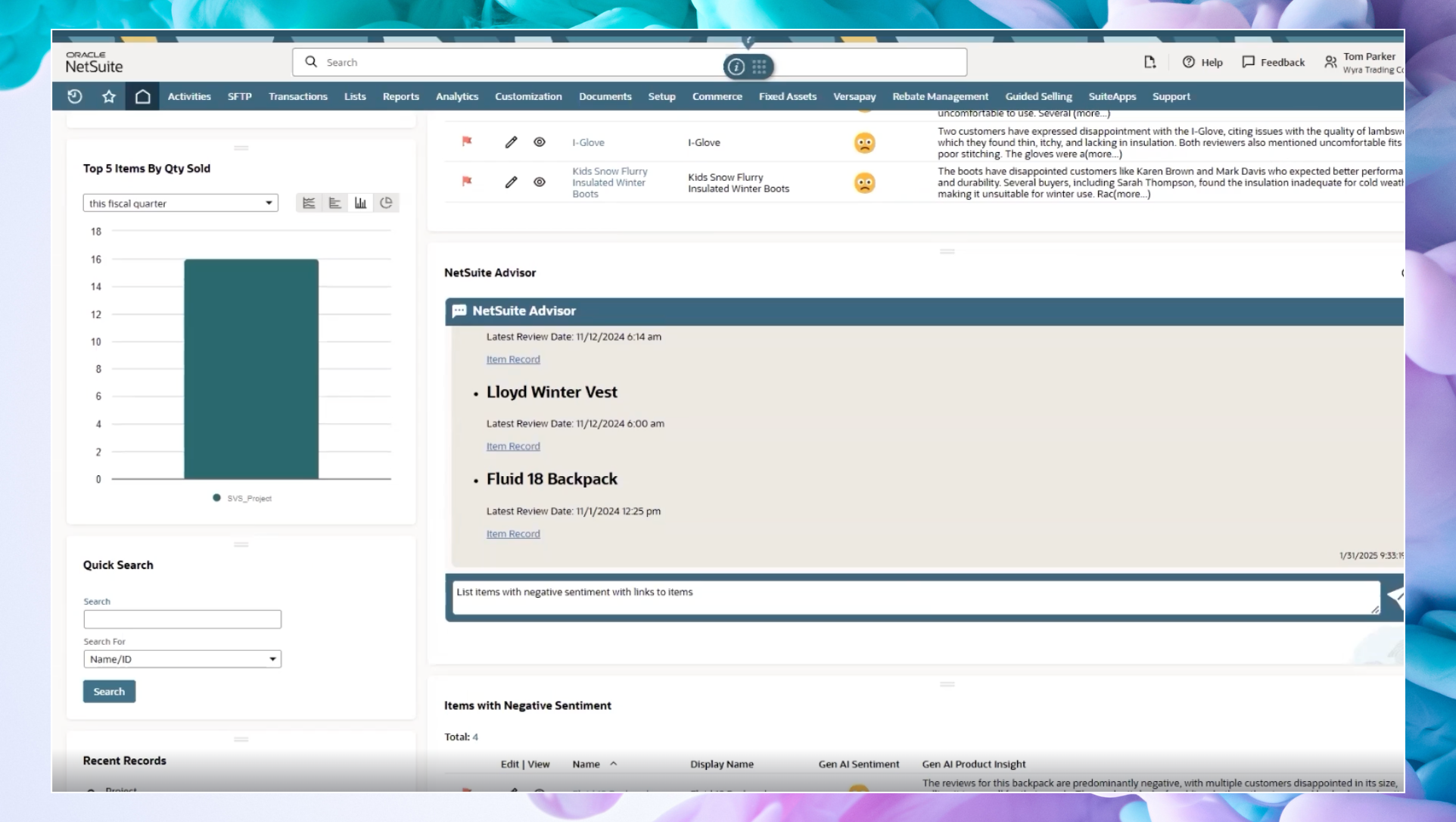Click the red flag on I-Glove row
The image size is (1456, 822).
(467, 142)
